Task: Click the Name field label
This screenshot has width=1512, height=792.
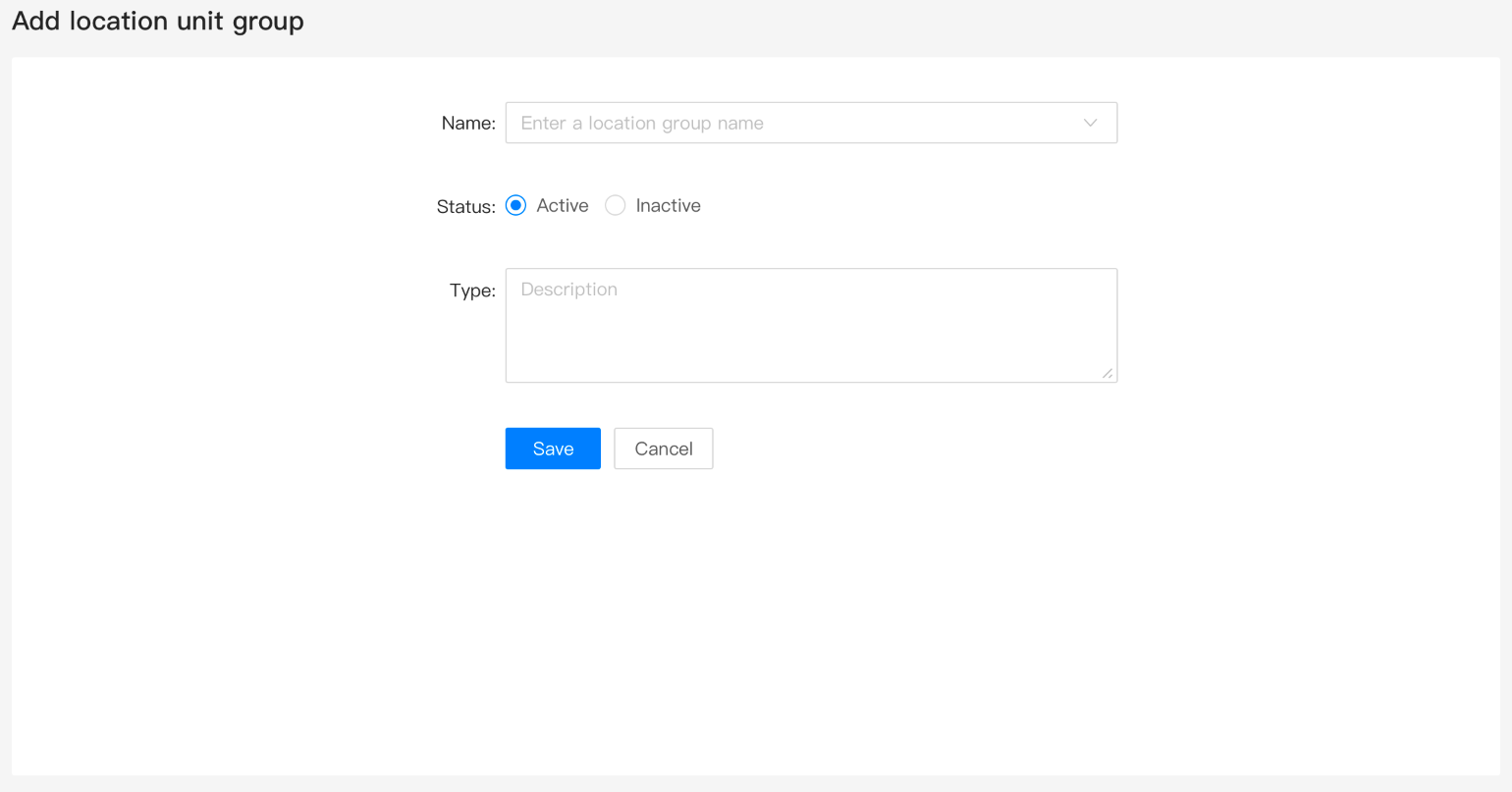Action: (468, 123)
